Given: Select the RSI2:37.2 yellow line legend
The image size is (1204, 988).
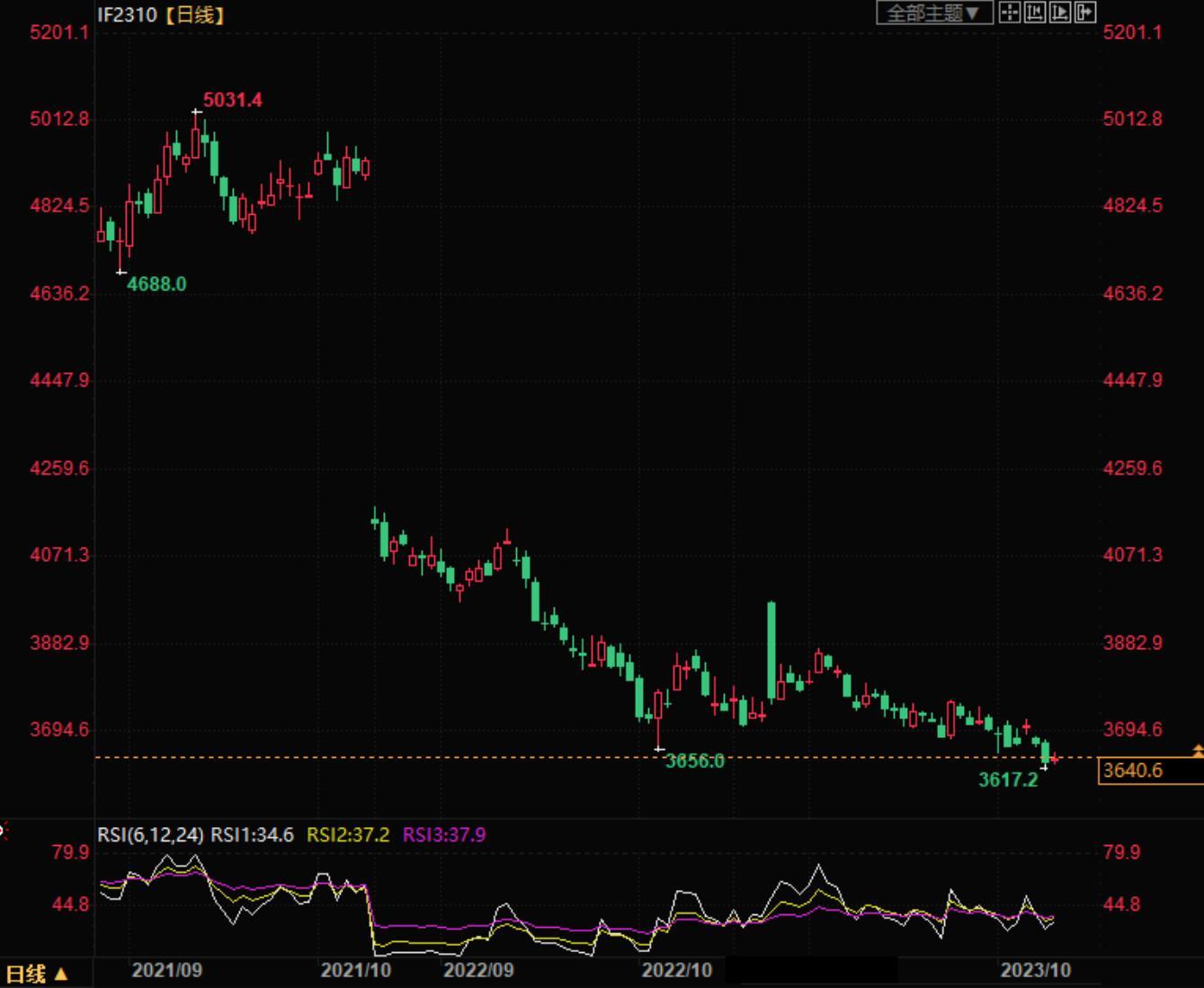Looking at the screenshot, I should 348,835.
